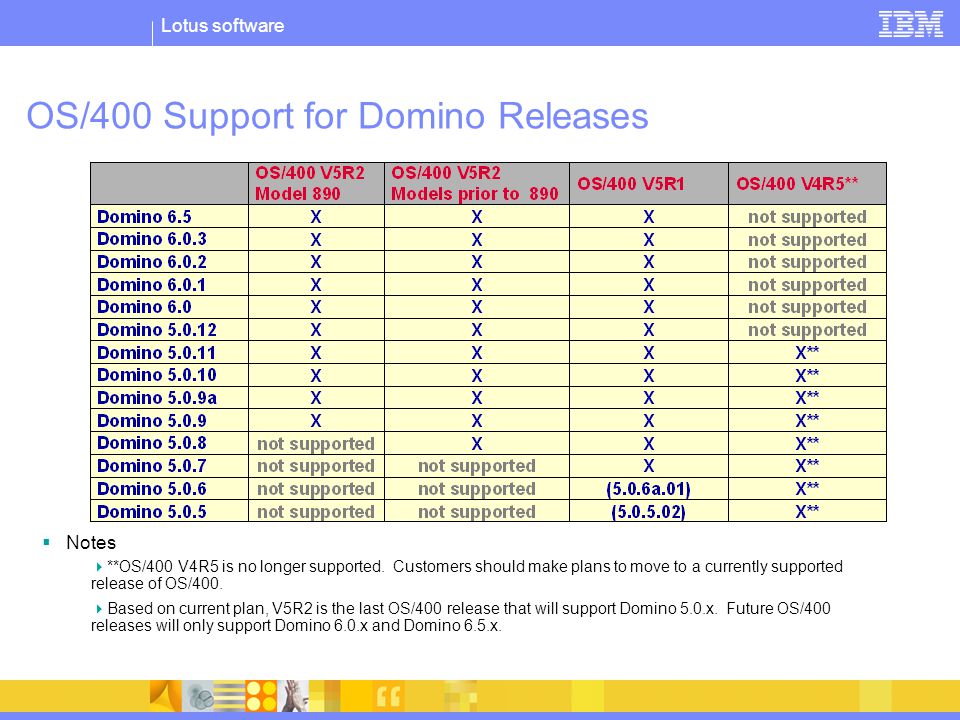The height and width of the screenshot is (720, 960).
Task: Select the 'Domino 5.0.9' row label
Action: 152,421
